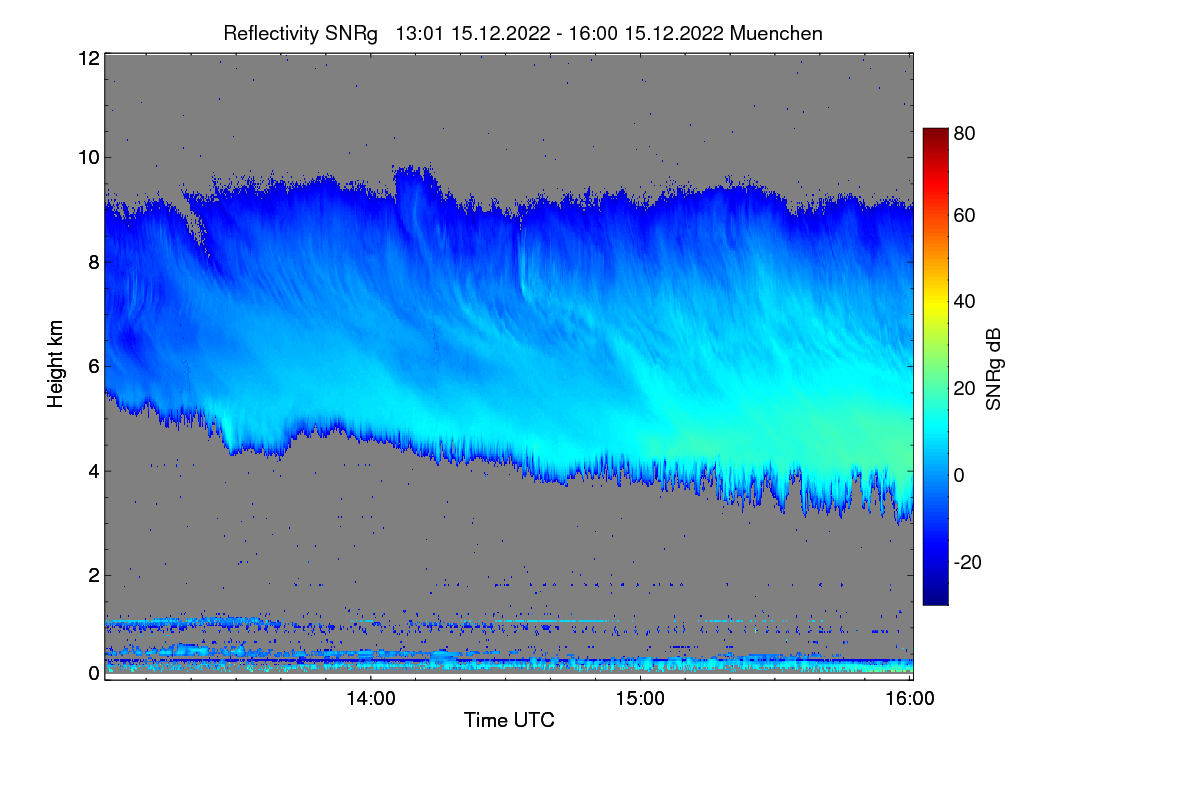Click the 'Time UTC' axis label

click(509, 720)
